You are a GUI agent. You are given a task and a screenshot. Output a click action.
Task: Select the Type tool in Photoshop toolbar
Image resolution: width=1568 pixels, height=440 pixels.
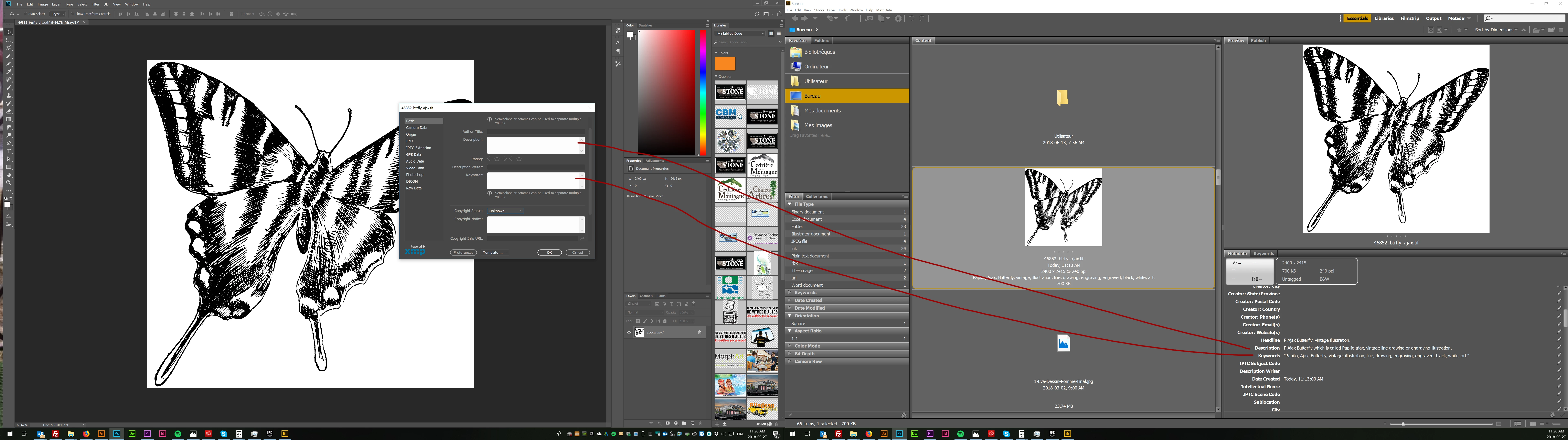(x=9, y=151)
